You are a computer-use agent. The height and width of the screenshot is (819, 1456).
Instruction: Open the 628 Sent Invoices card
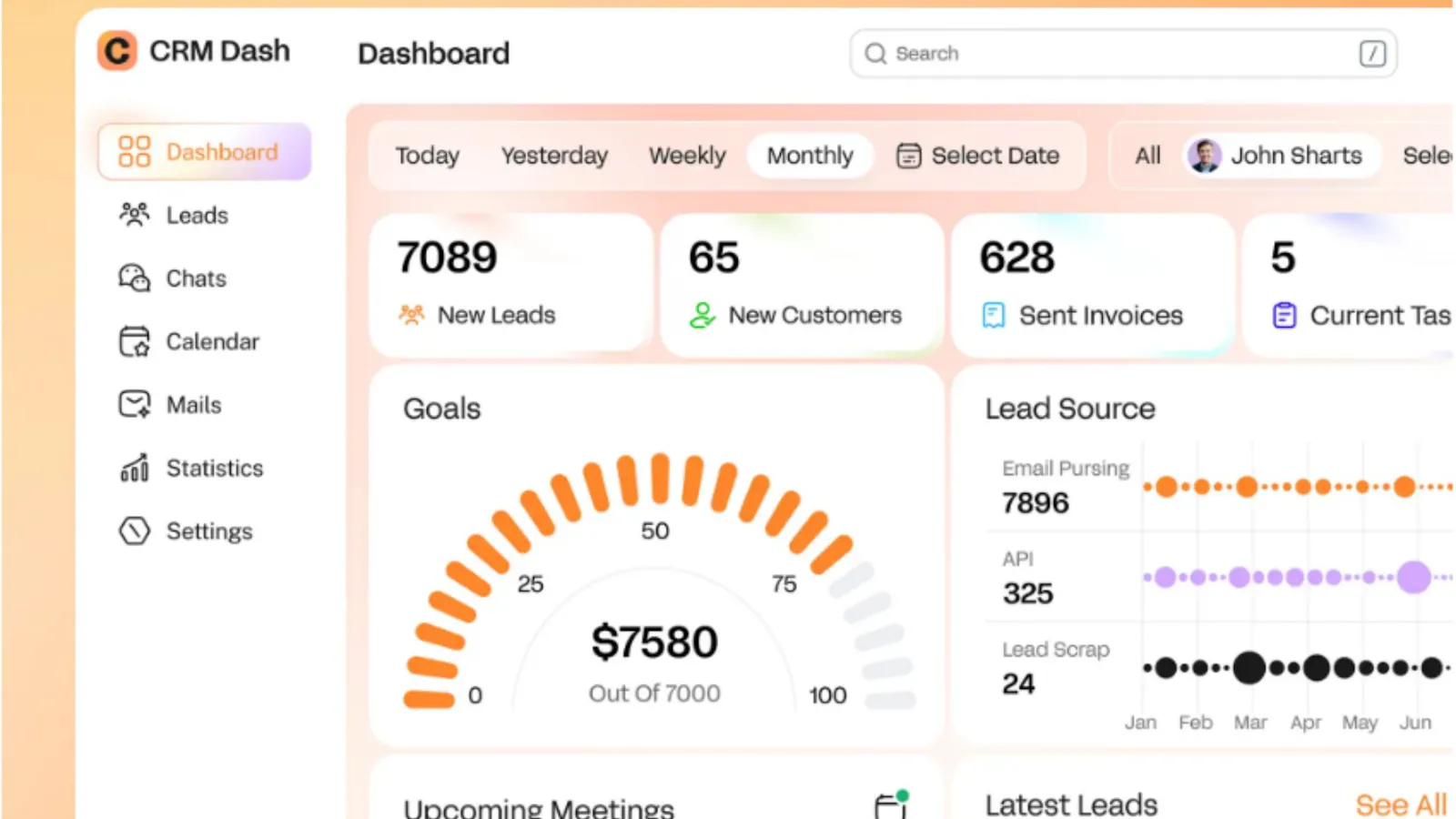pyautogui.click(x=1093, y=284)
